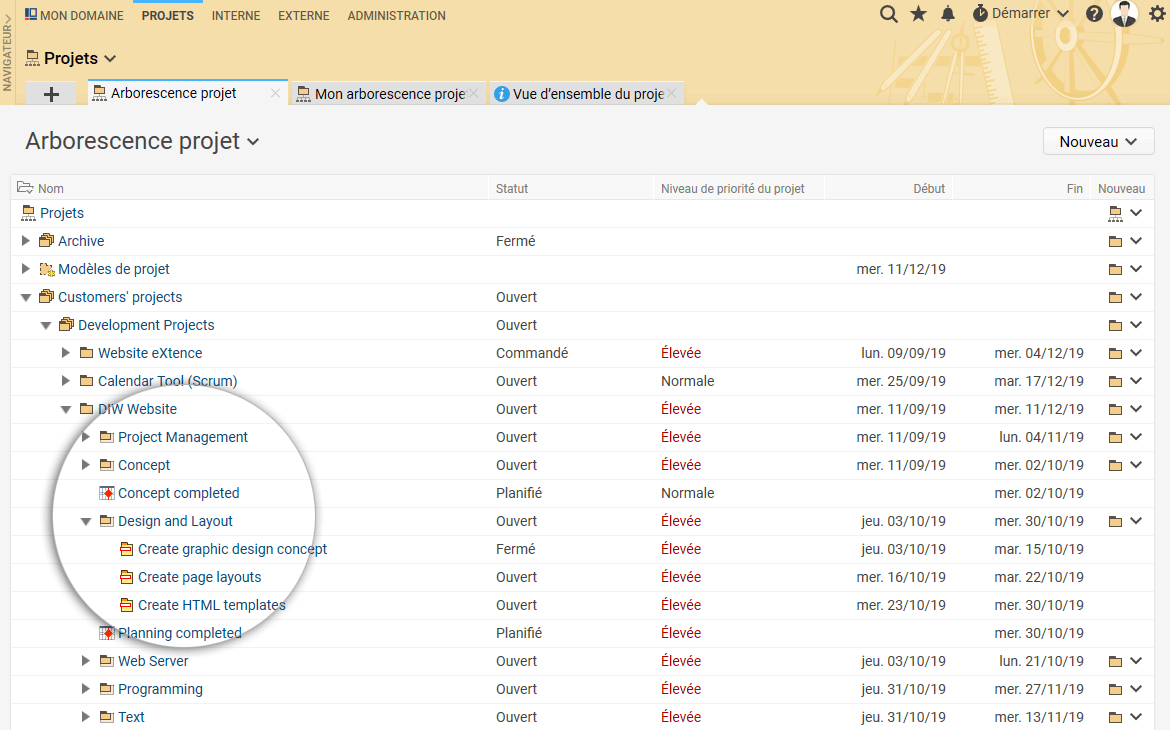Click the favorites star icon
Screen dimensions: 1170x730
918,14
